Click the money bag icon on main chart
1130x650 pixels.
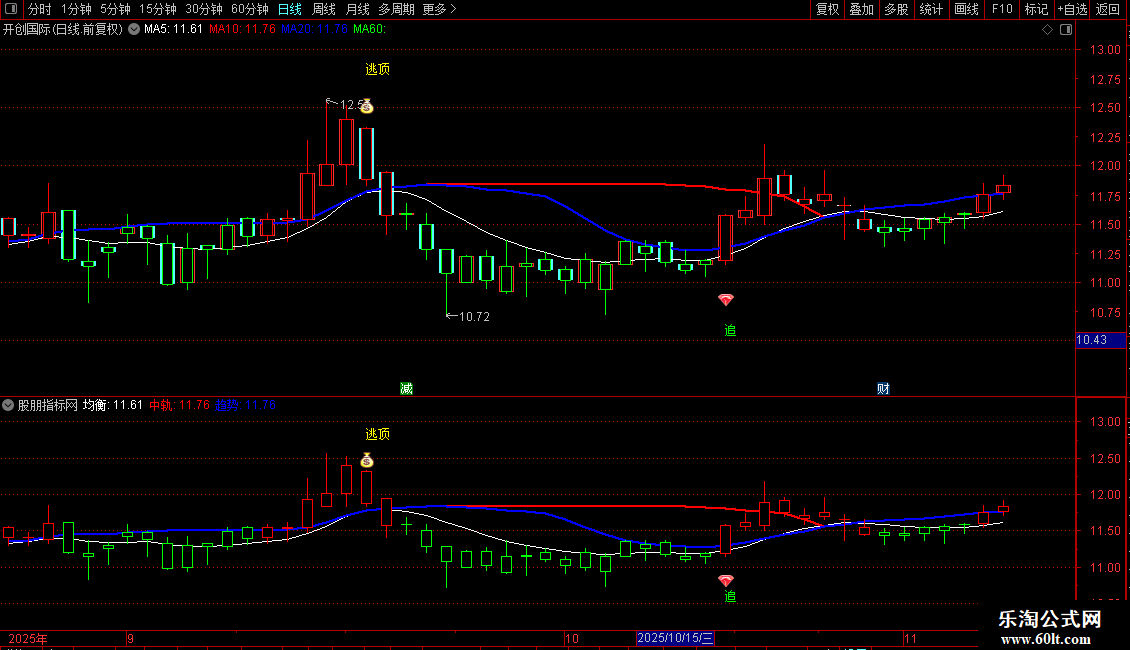(367, 106)
